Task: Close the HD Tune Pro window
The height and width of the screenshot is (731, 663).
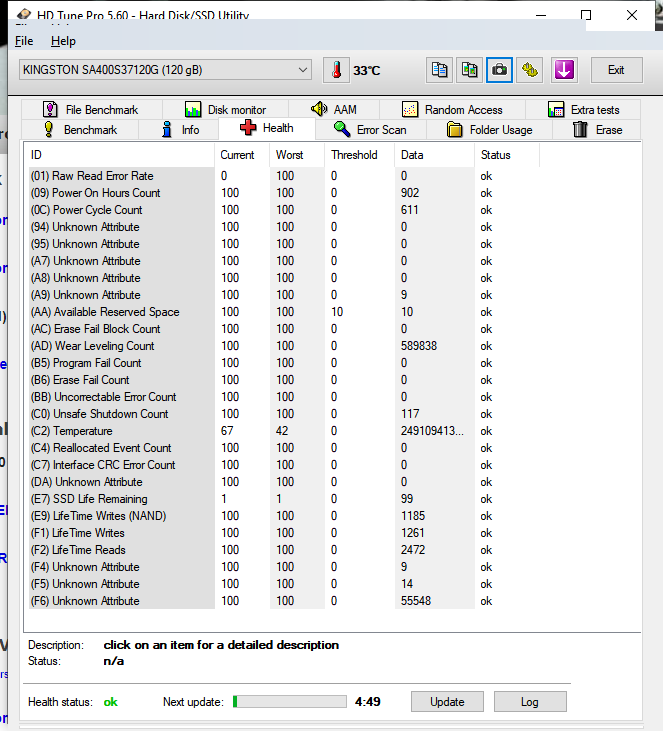Action: [632, 15]
